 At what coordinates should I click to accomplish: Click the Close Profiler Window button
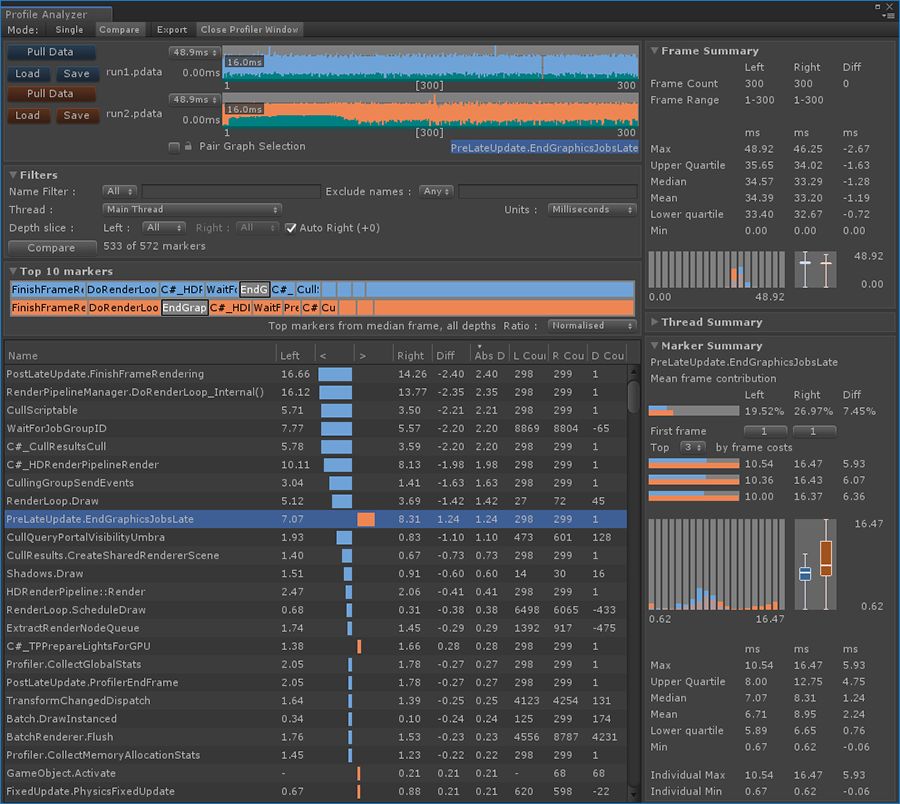[x=252, y=29]
